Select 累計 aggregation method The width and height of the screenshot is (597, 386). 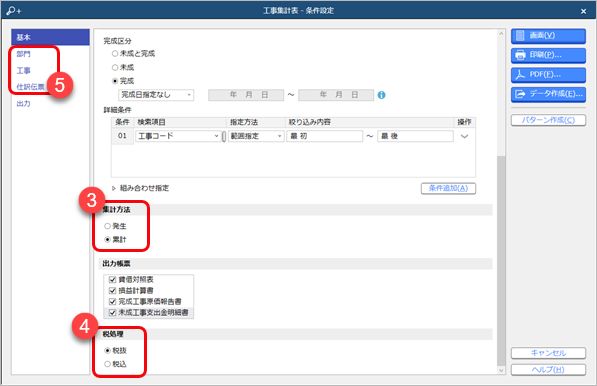pyautogui.click(x=107, y=239)
